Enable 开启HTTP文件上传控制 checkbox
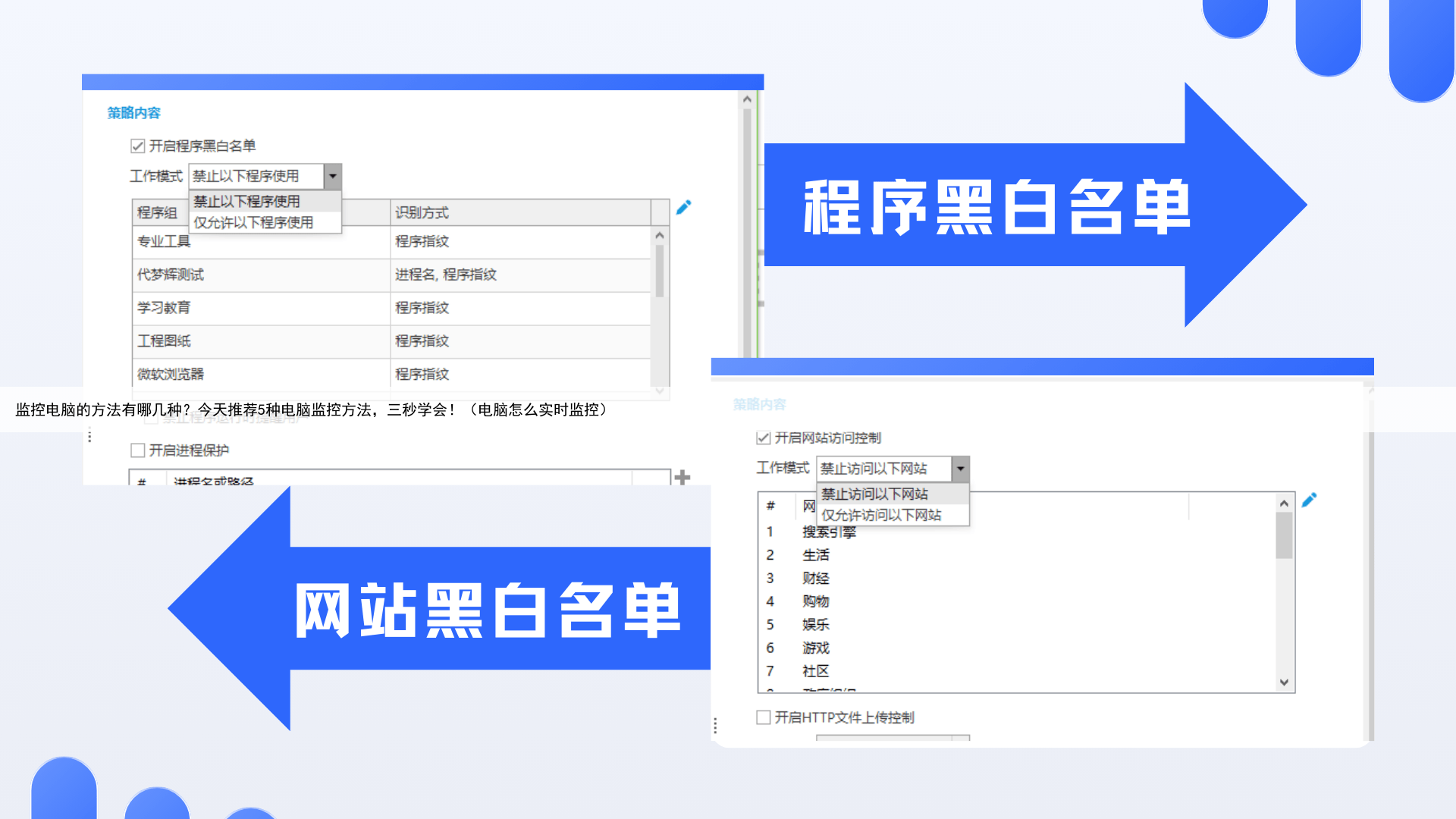 (764, 717)
